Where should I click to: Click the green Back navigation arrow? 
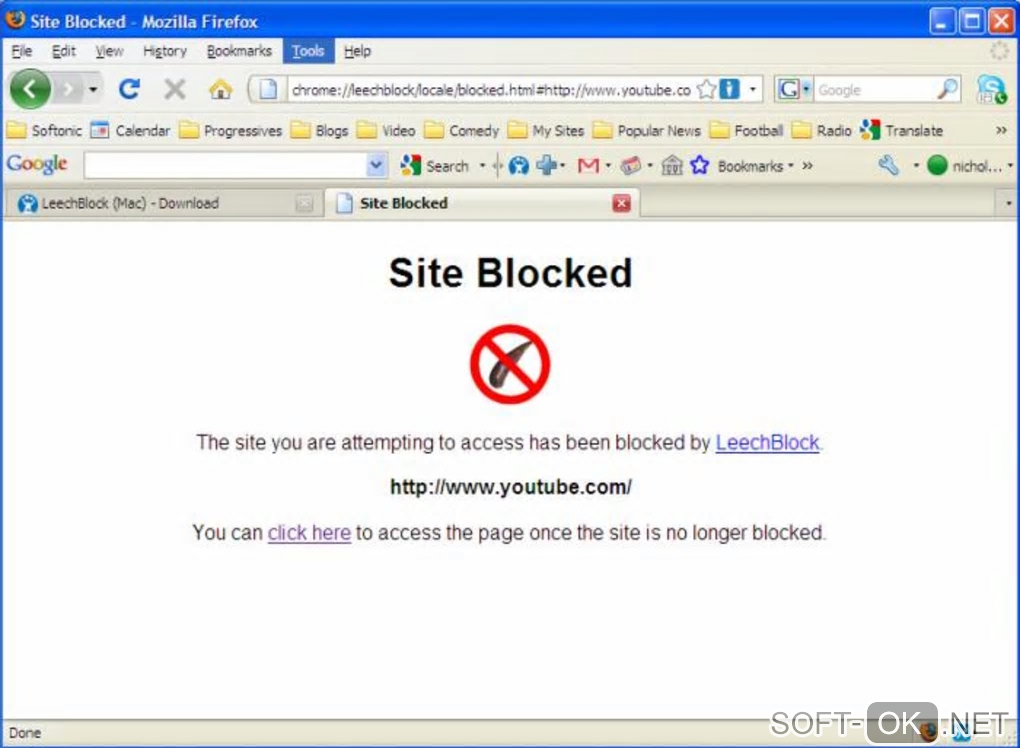click(x=30, y=88)
